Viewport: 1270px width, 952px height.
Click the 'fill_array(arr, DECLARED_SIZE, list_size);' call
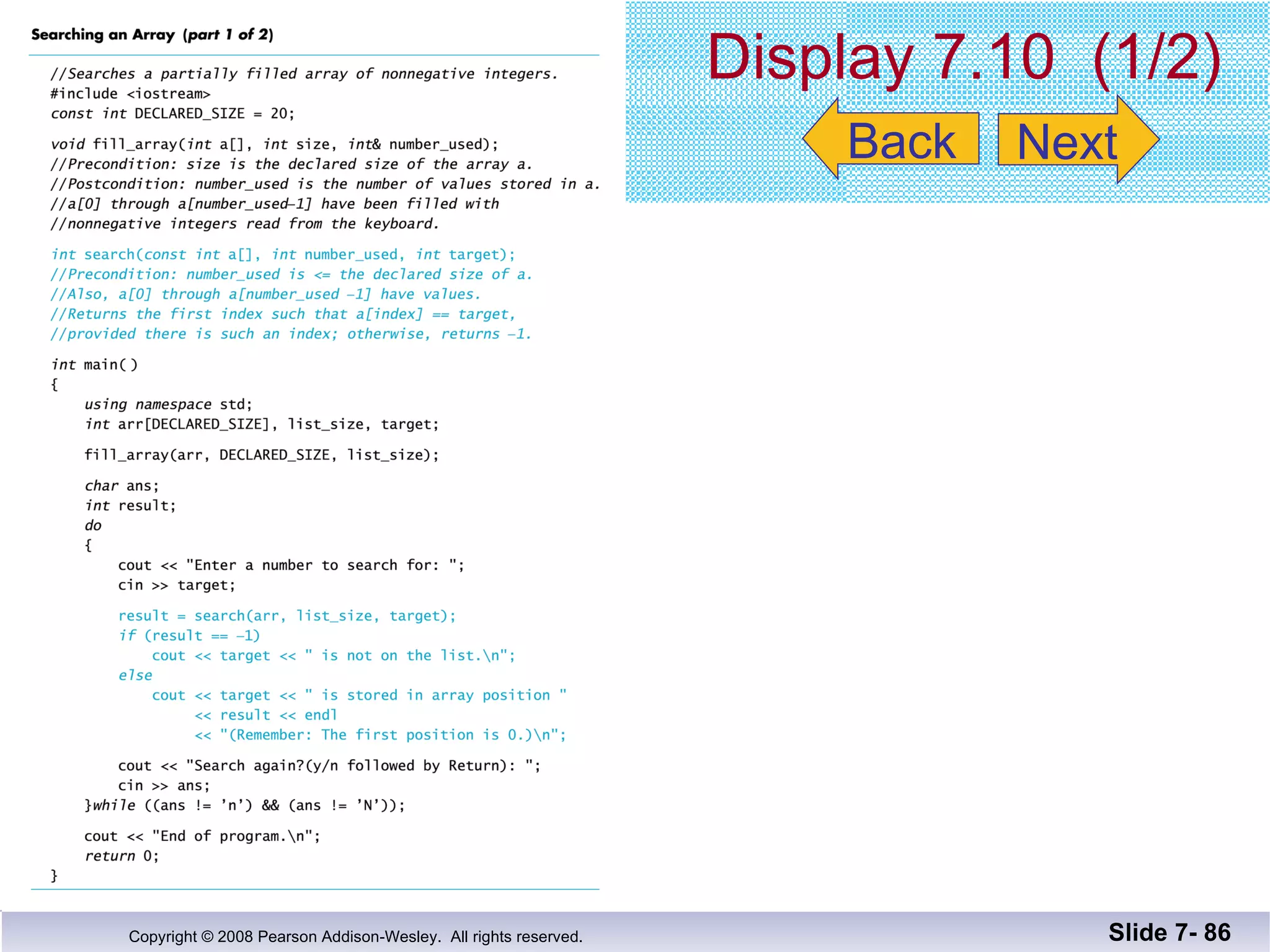pos(262,455)
